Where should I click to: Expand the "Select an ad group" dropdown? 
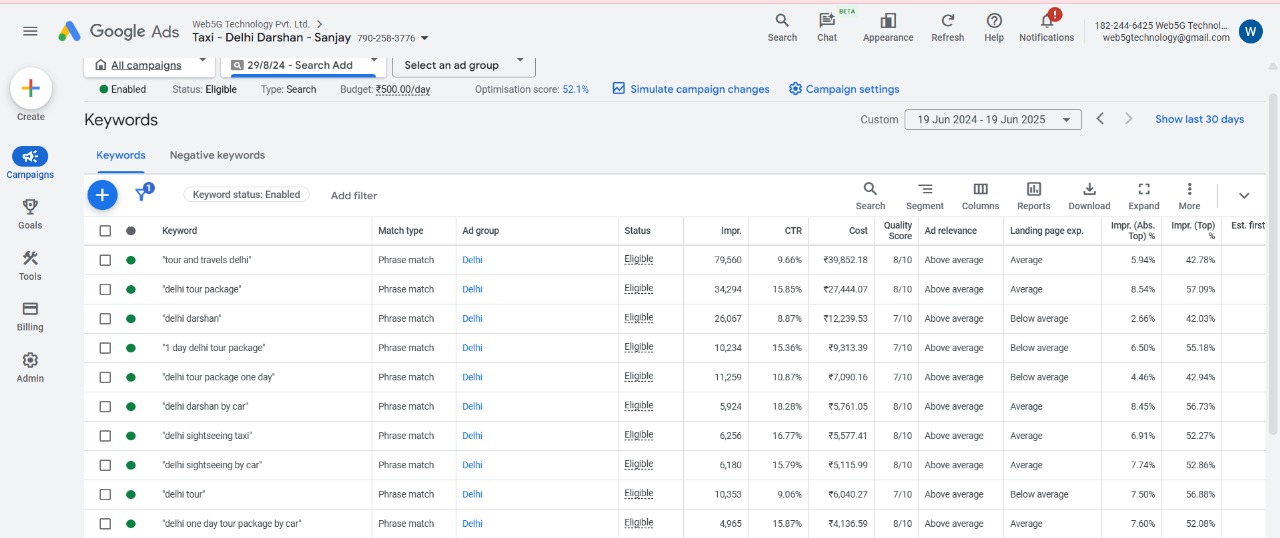click(464, 65)
